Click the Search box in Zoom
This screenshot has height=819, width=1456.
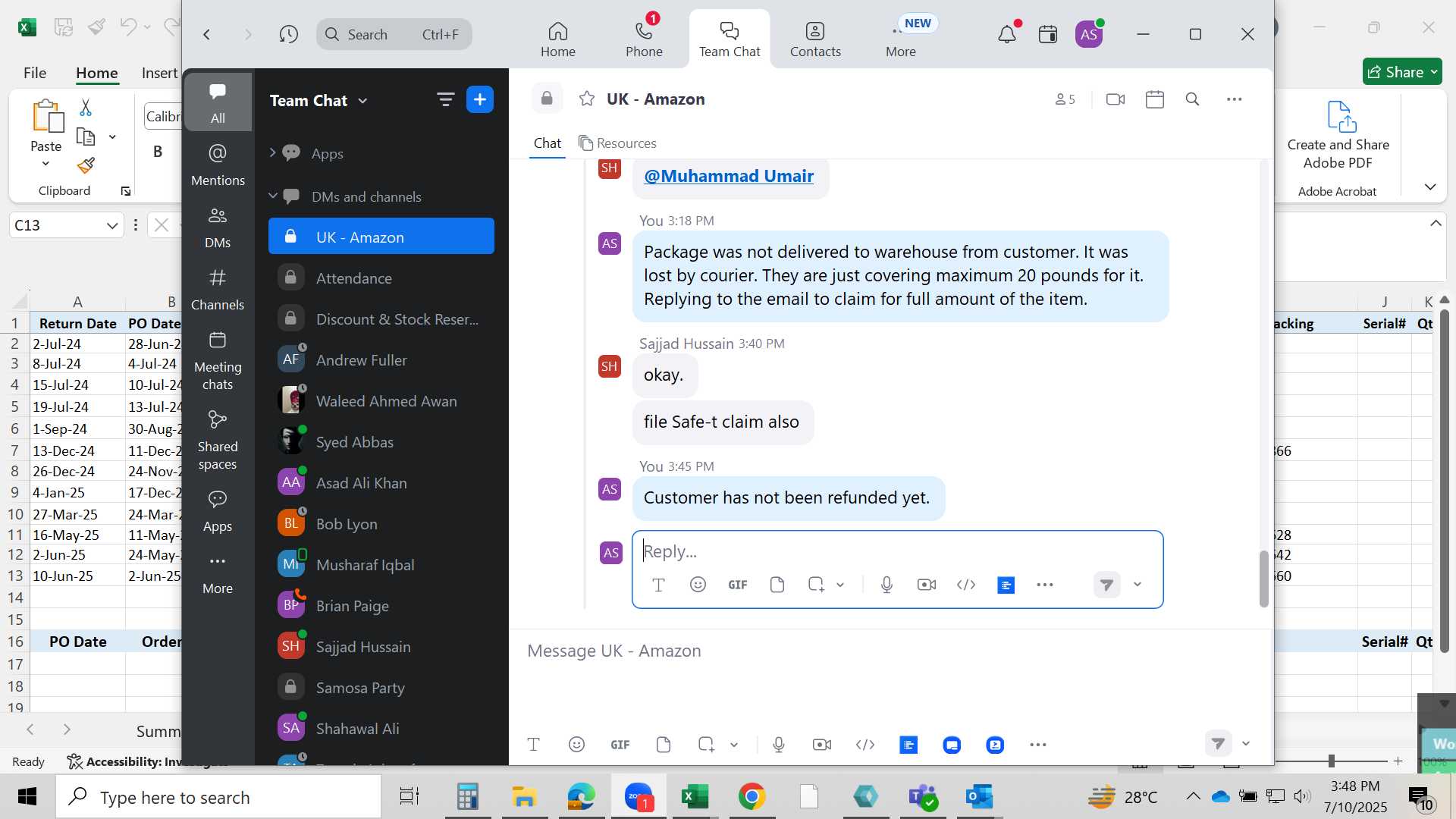[394, 34]
